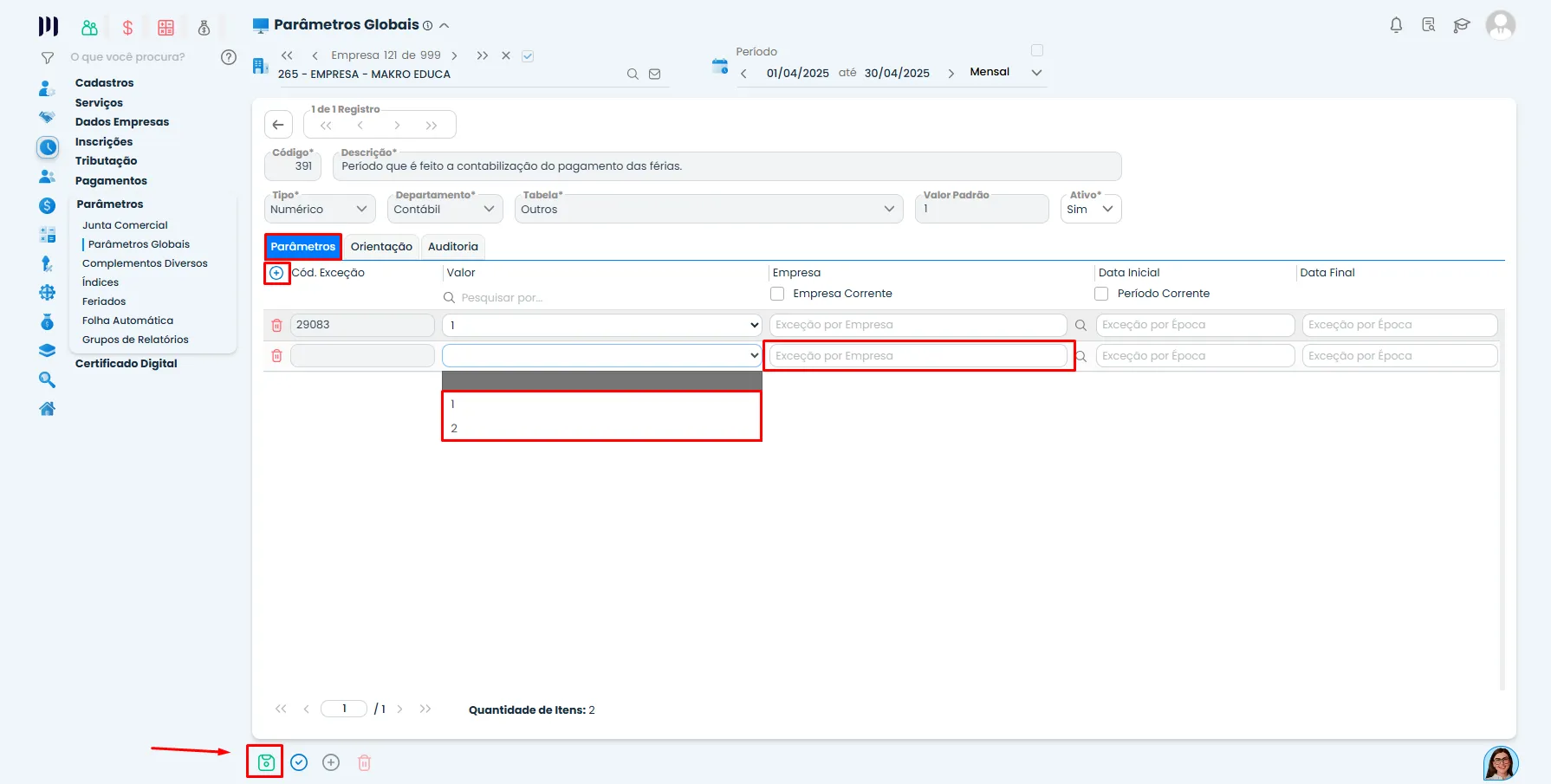Open the Certificado Digital menu
The width and height of the screenshot is (1551, 784).
click(127, 364)
